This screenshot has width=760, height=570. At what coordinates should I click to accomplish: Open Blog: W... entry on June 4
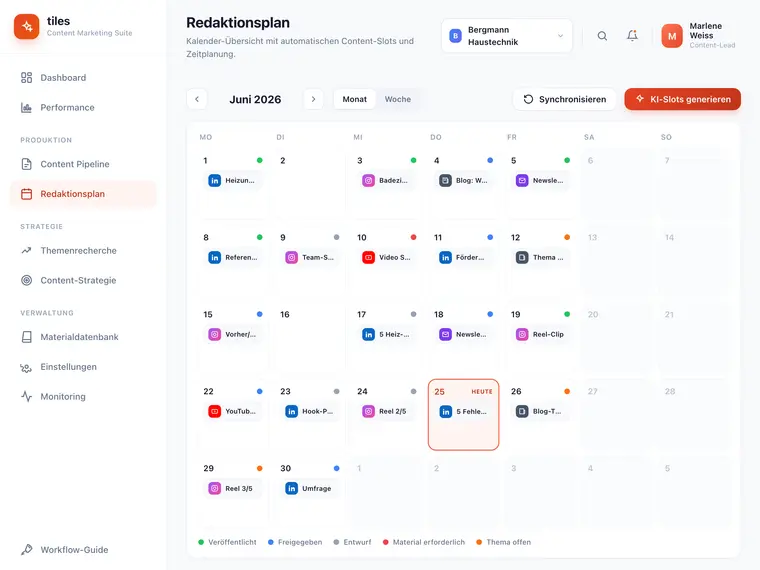point(463,180)
